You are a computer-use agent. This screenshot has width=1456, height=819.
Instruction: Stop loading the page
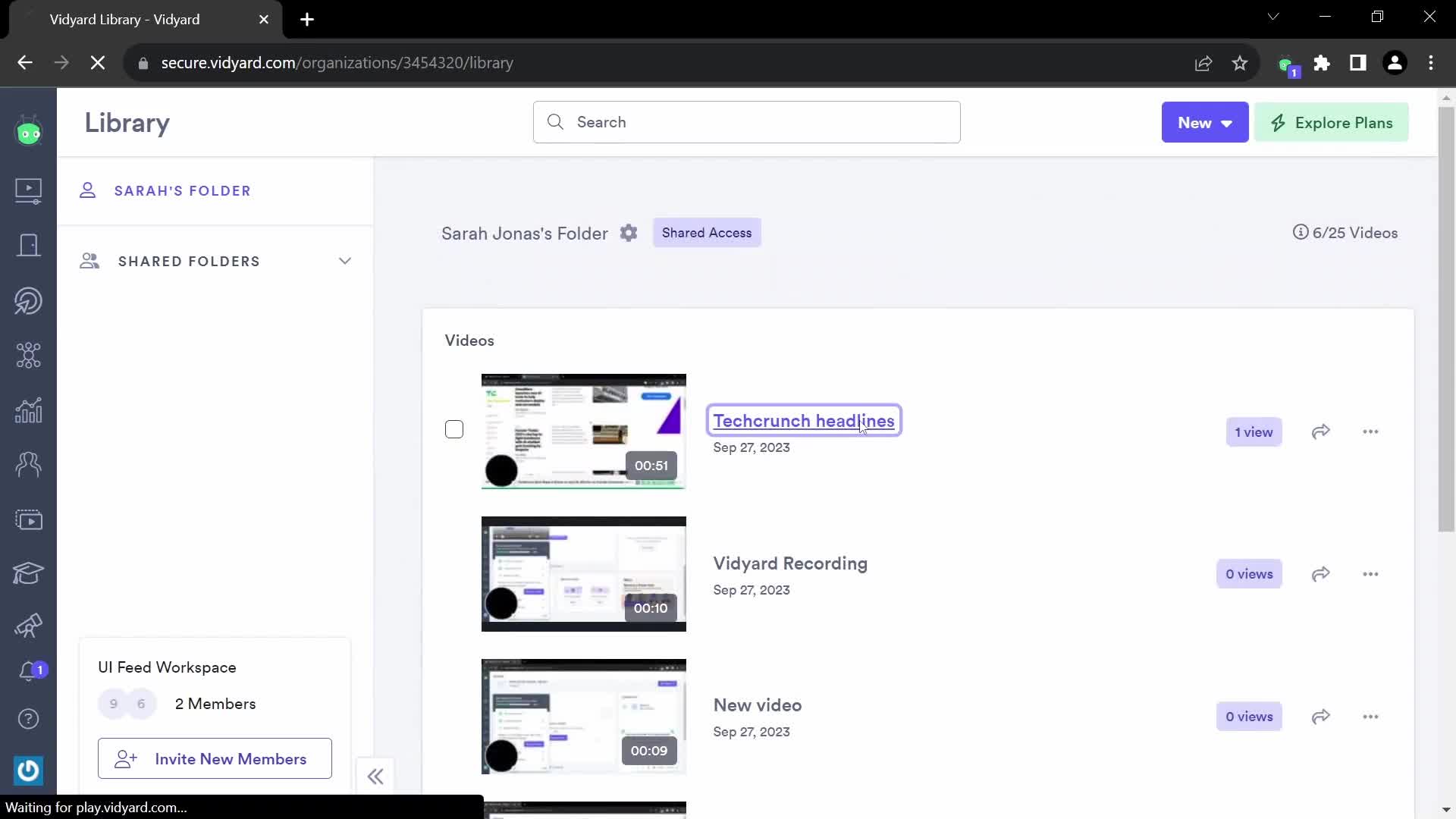click(x=98, y=63)
